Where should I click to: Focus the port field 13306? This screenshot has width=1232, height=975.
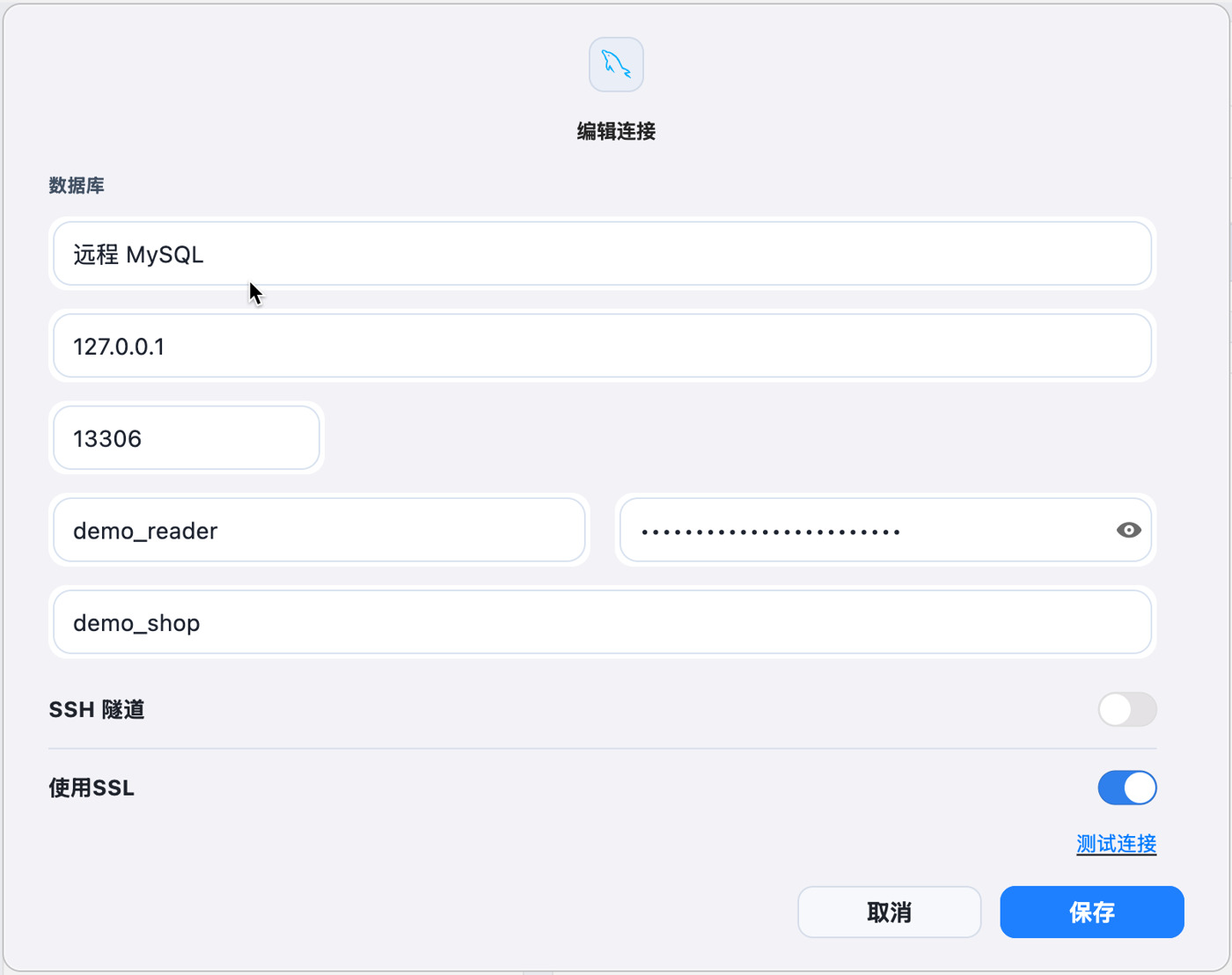(187, 438)
